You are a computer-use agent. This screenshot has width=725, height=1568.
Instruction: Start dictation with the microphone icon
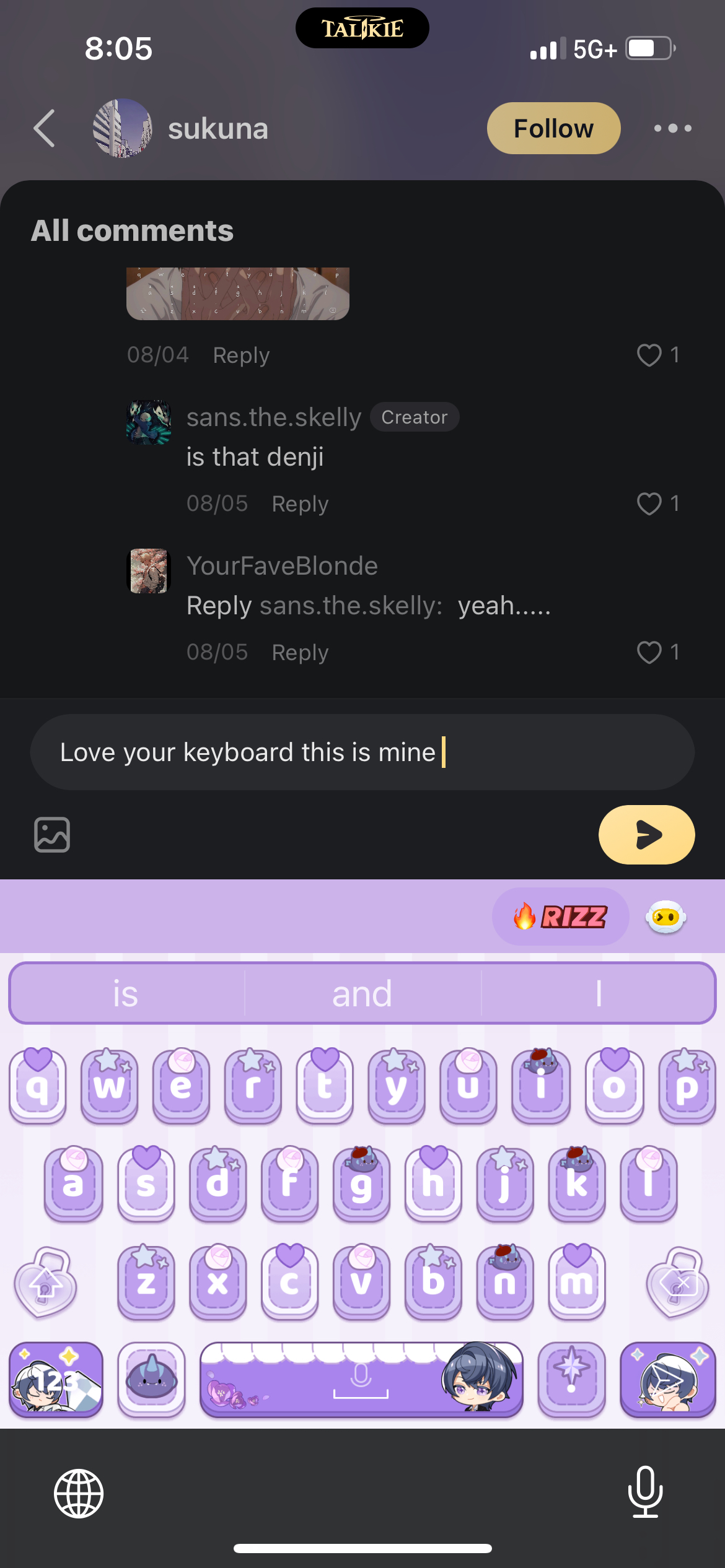[x=646, y=1492]
